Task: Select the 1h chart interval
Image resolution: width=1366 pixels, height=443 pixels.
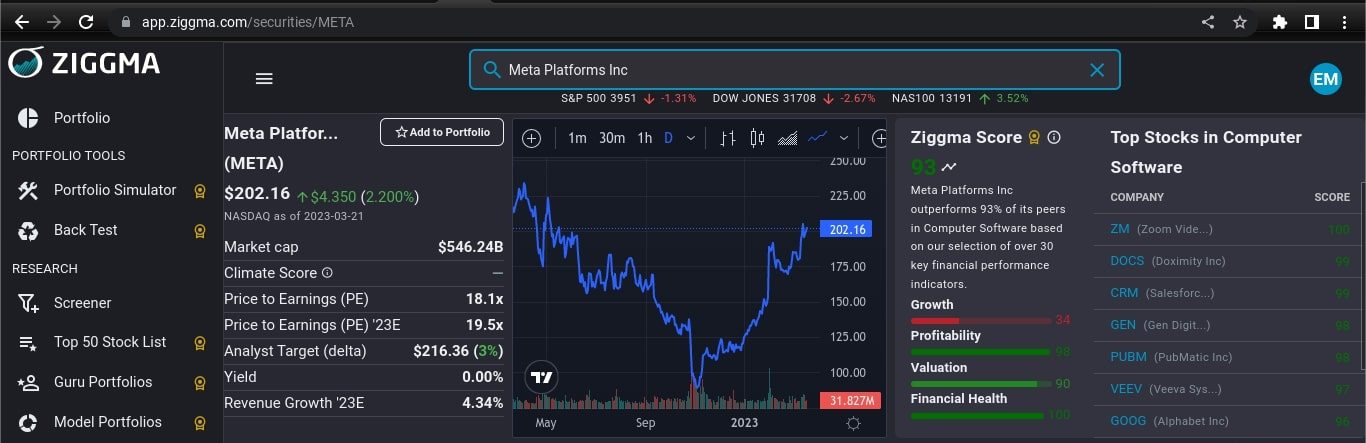Action: pos(645,138)
